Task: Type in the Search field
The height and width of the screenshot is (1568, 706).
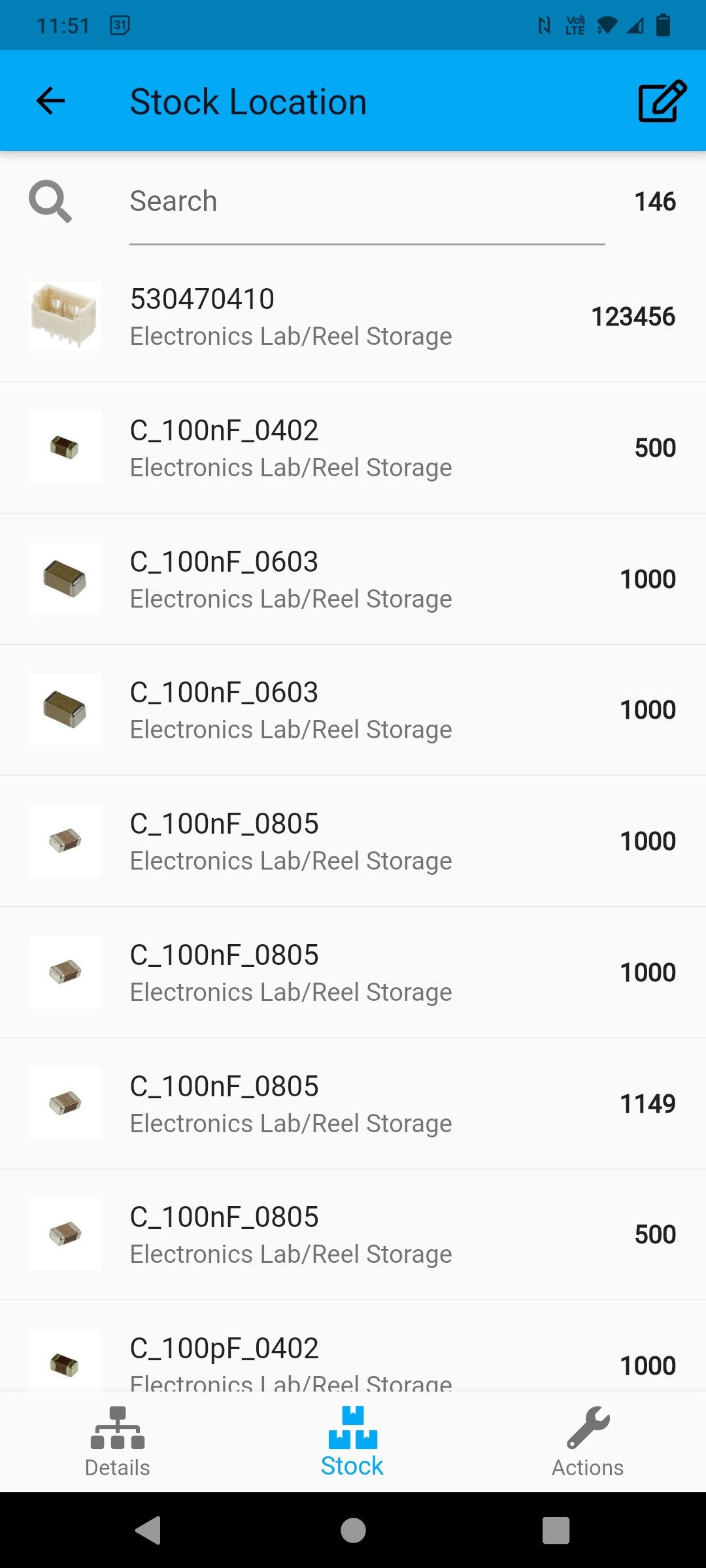Action: tap(366, 202)
